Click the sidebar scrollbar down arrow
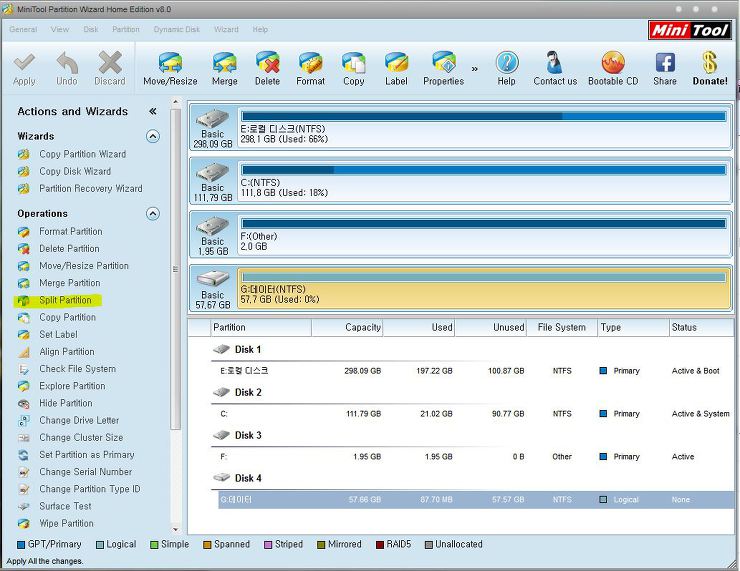The width and height of the screenshot is (740, 571). click(176, 529)
